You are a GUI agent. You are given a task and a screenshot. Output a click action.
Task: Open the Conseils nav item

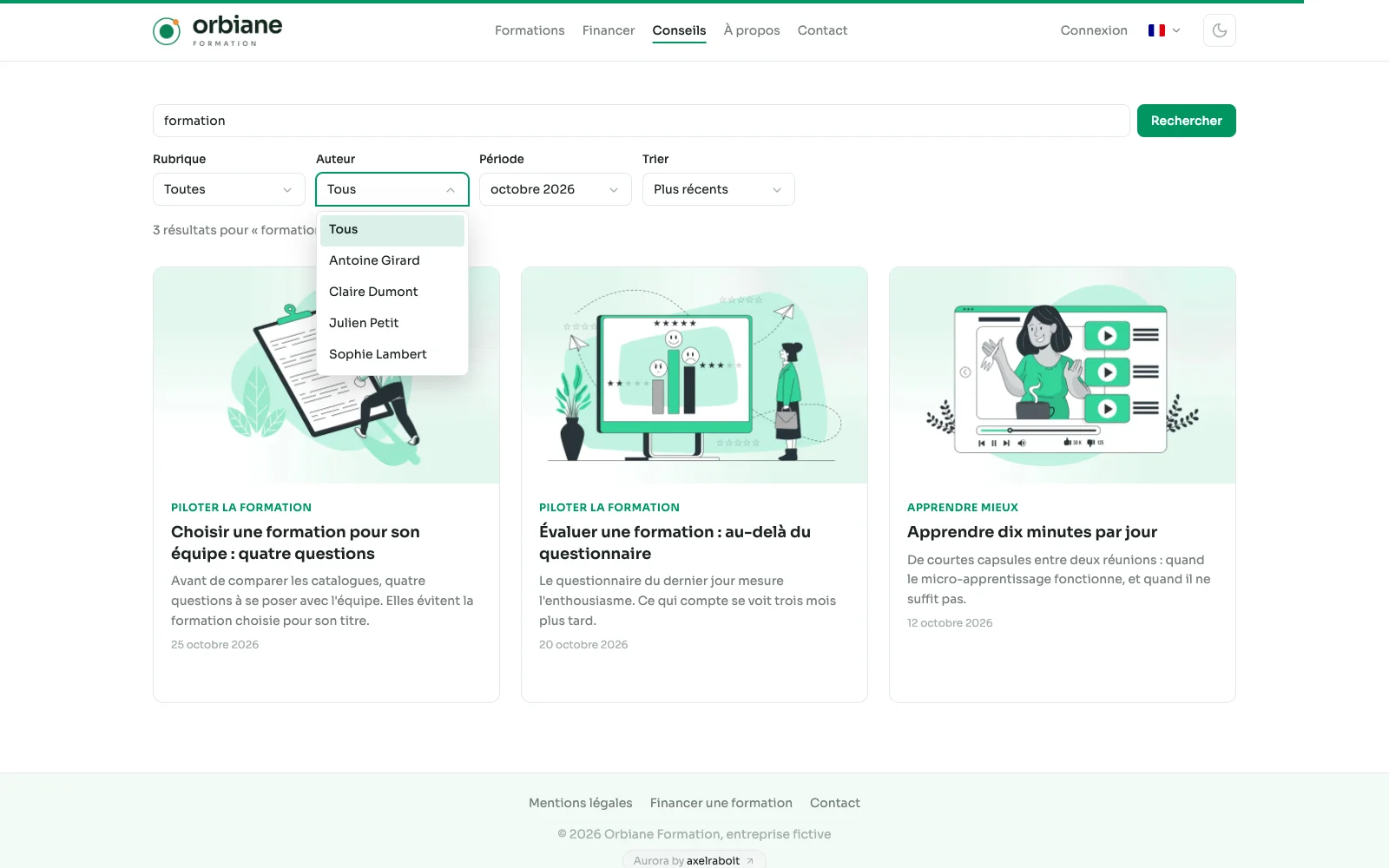679,30
